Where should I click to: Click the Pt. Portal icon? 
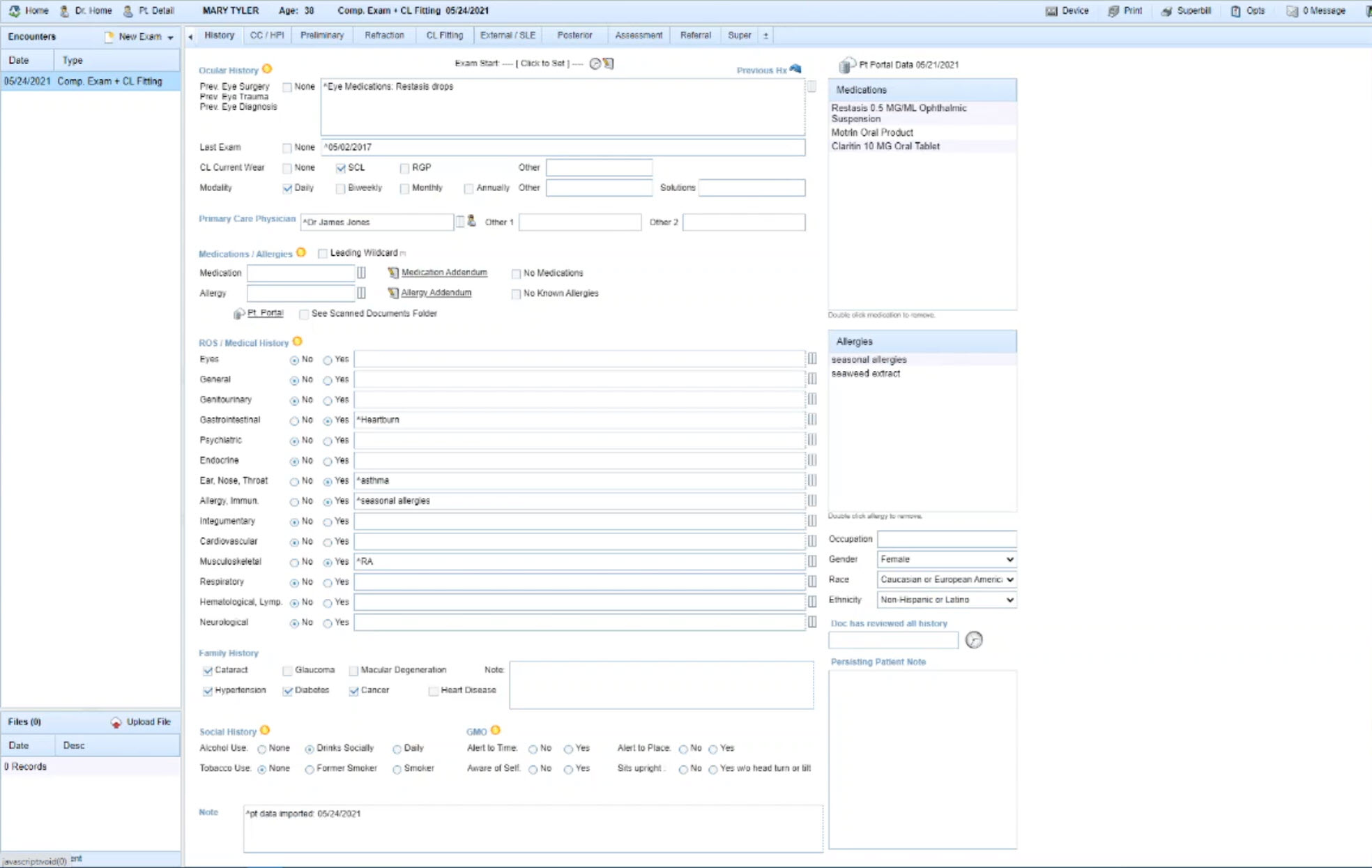pos(238,314)
